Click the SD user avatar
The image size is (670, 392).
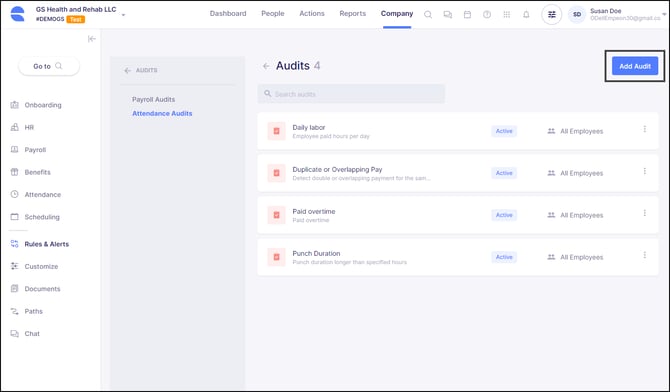[x=577, y=15]
